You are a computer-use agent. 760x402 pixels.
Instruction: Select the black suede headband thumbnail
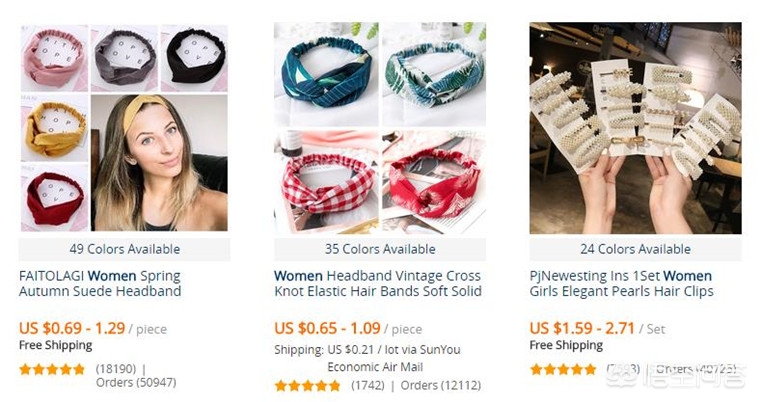pyautogui.click(x=194, y=58)
